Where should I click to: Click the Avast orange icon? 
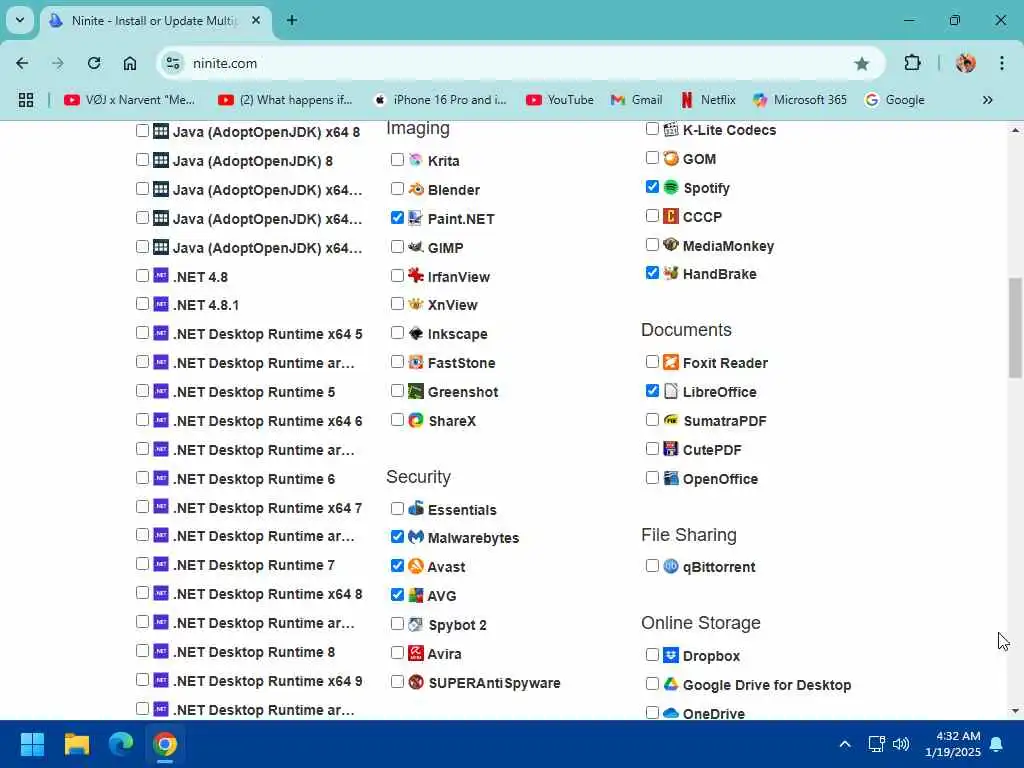415,566
